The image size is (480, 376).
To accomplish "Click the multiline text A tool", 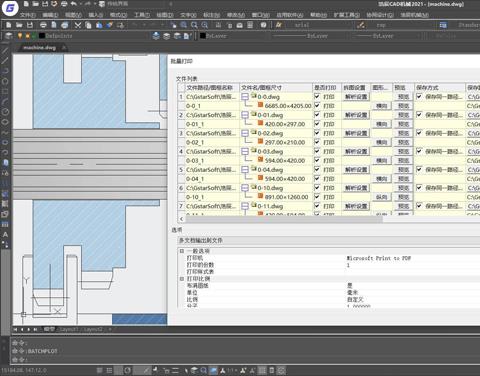I will (x=5, y=234).
